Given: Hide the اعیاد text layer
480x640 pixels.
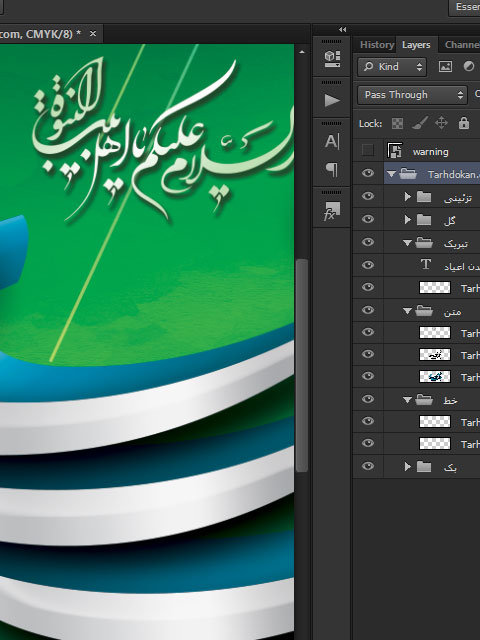Looking at the screenshot, I should pos(368,265).
